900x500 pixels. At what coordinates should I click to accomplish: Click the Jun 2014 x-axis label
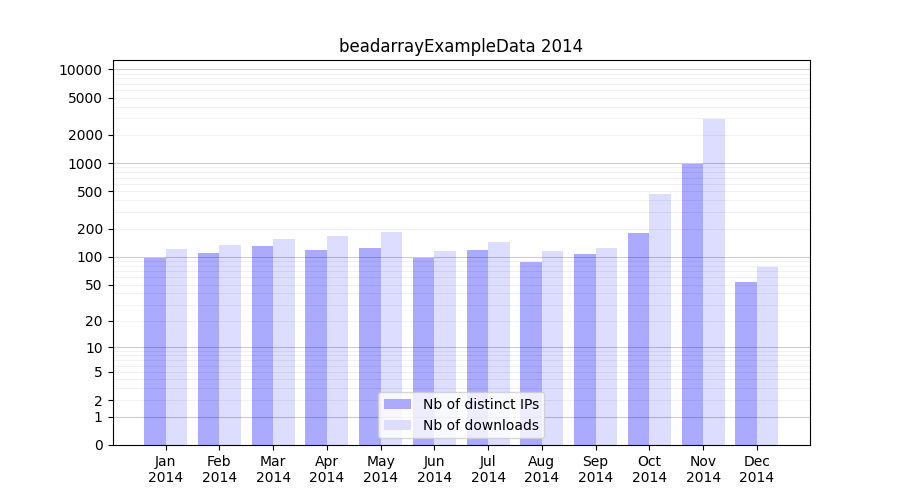click(x=434, y=469)
